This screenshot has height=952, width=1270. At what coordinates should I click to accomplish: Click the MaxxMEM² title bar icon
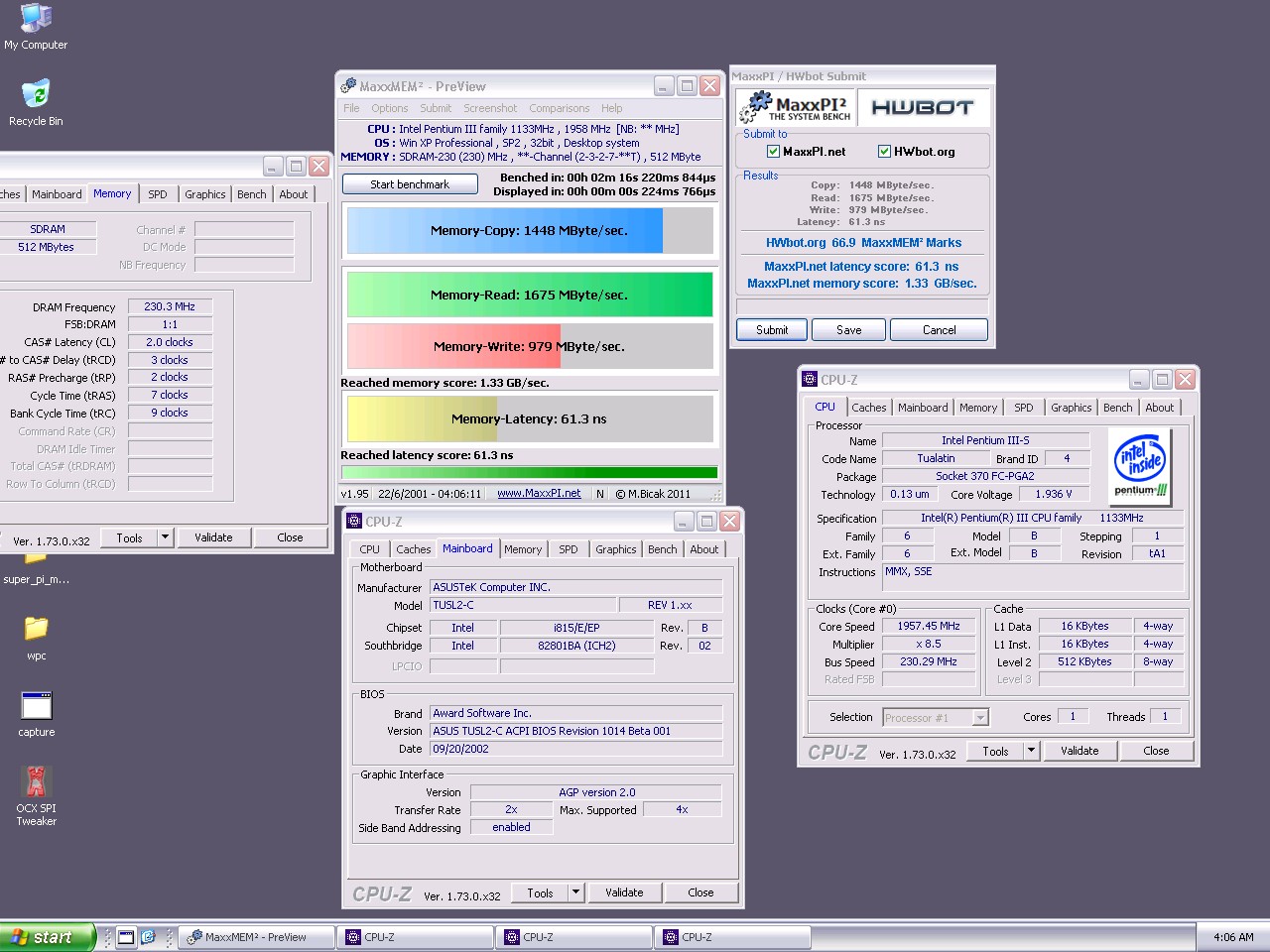click(348, 86)
